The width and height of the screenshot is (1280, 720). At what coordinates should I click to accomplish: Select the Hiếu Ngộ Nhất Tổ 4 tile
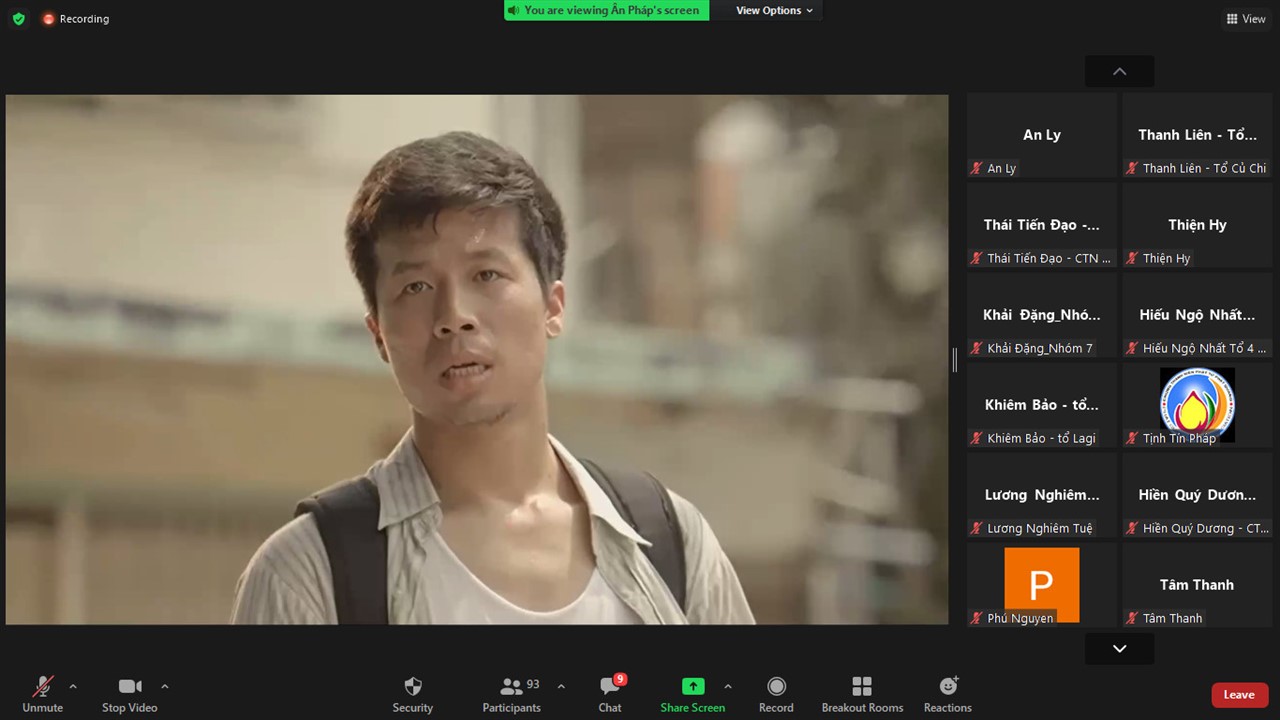(1197, 315)
